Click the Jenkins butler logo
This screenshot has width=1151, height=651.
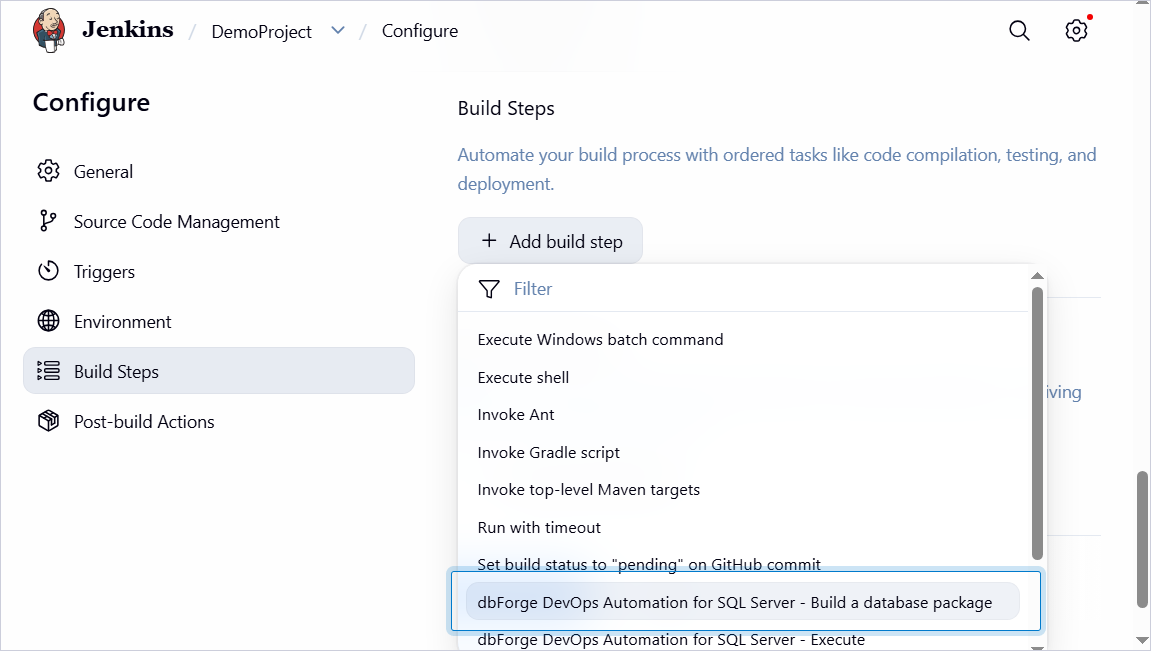click(x=49, y=30)
